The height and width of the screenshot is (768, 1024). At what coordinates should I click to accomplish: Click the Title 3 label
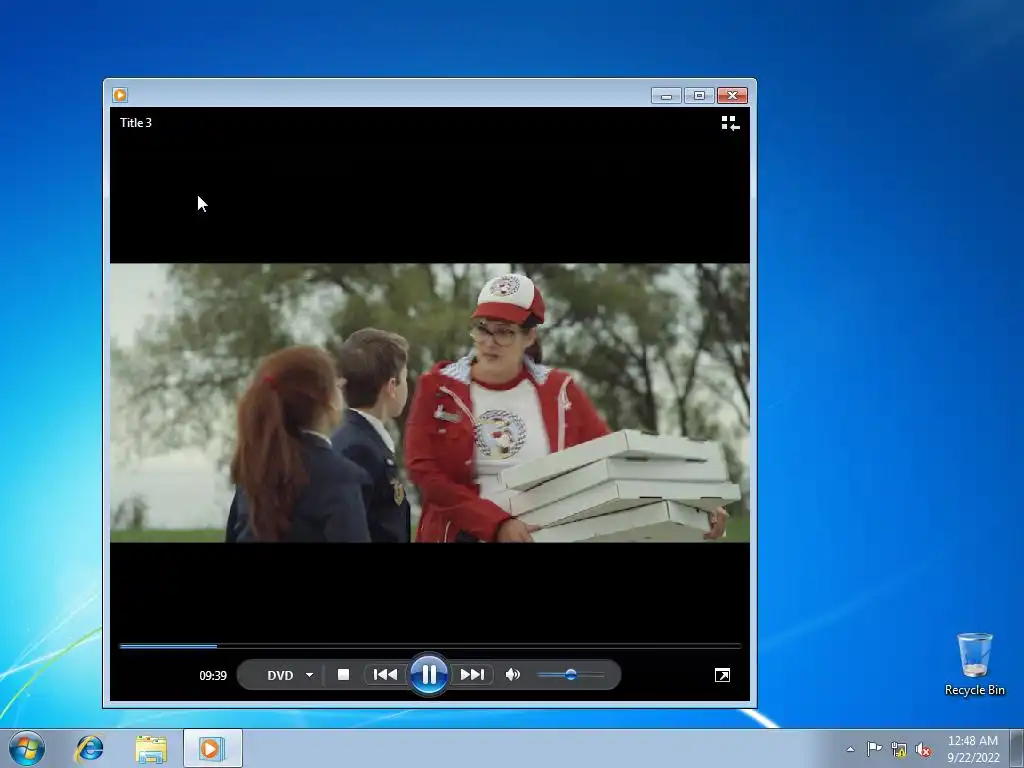(x=136, y=123)
